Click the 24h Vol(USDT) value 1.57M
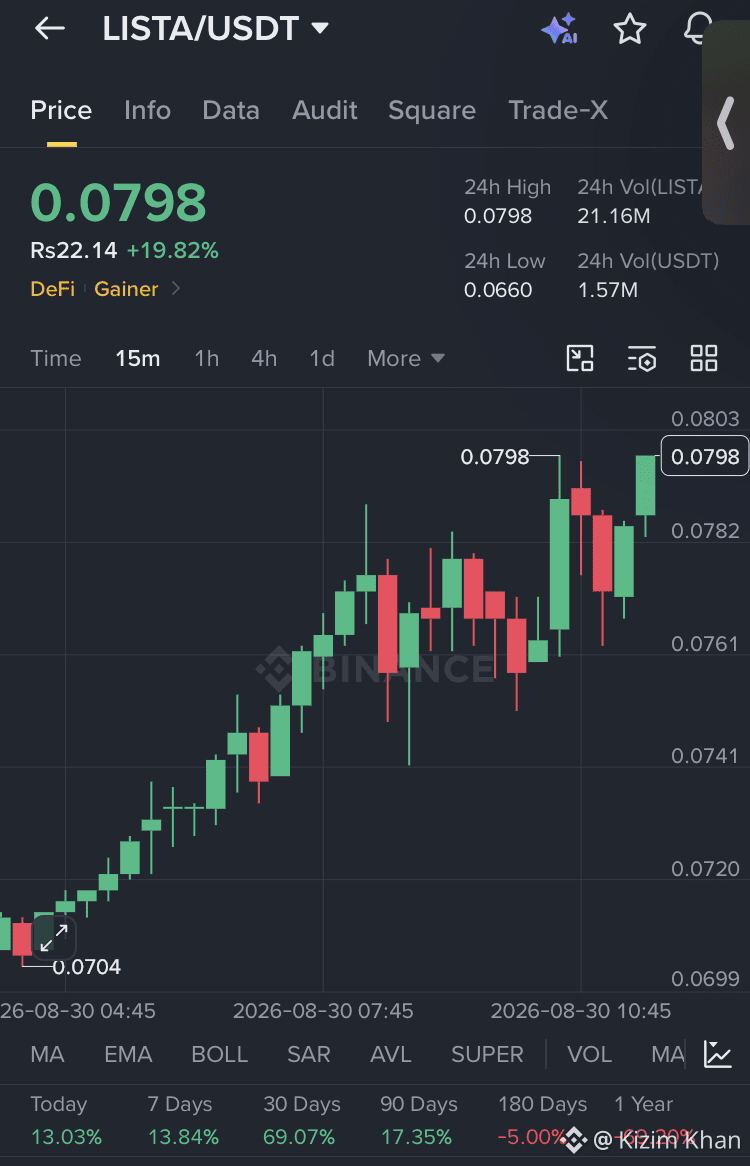The image size is (750, 1166). tap(608, 289)
